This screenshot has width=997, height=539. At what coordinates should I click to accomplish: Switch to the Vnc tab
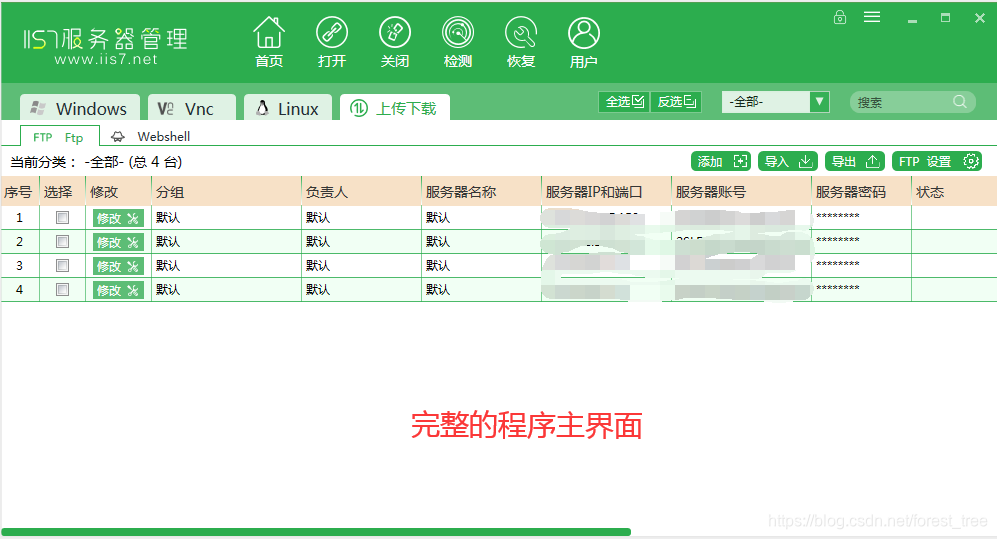[x=192, y=108]
